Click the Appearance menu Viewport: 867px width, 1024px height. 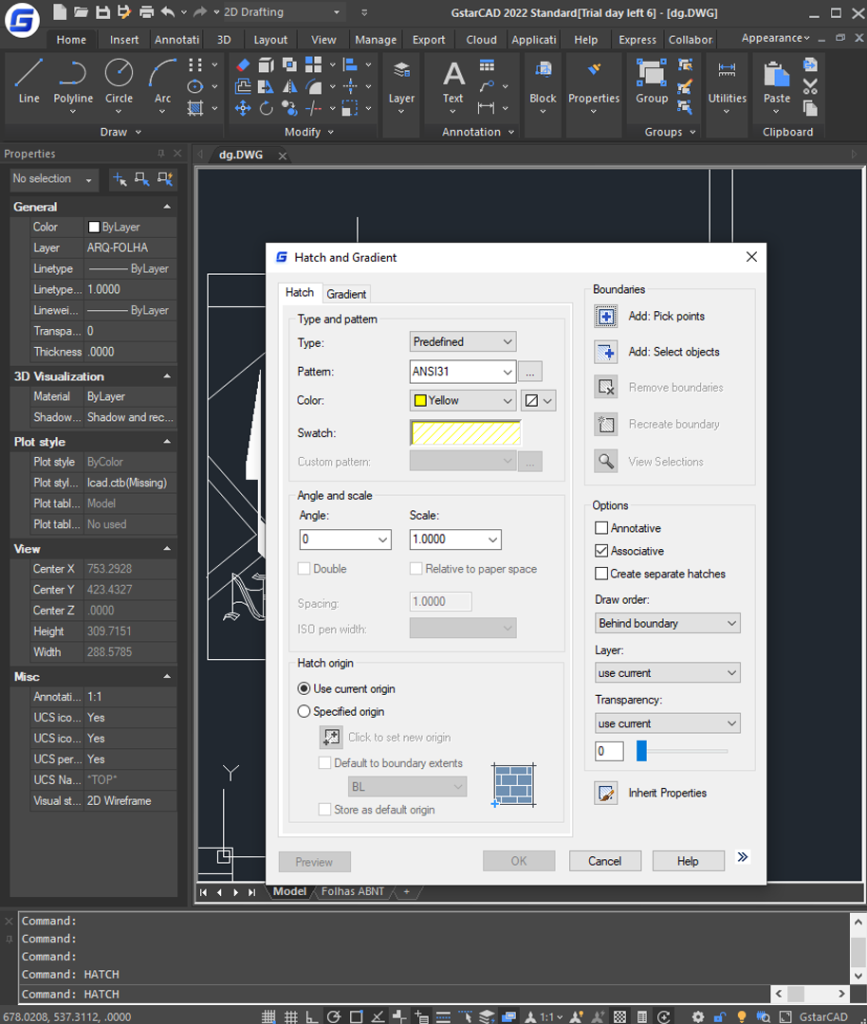click(x=775, y=38)
